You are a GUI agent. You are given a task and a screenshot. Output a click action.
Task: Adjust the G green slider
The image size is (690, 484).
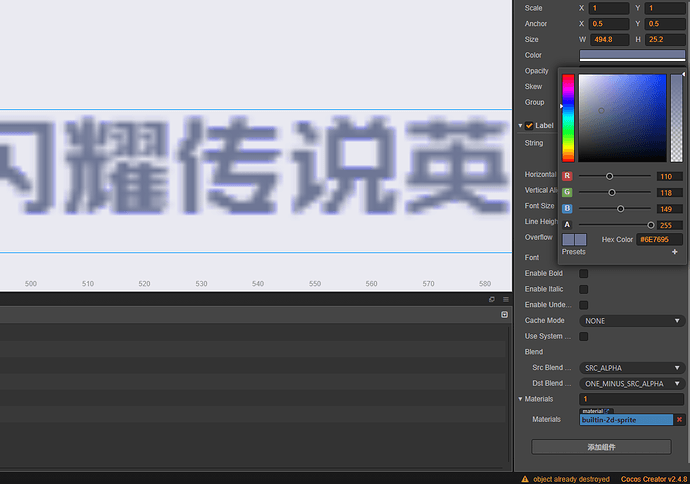[x=615, y=192]
